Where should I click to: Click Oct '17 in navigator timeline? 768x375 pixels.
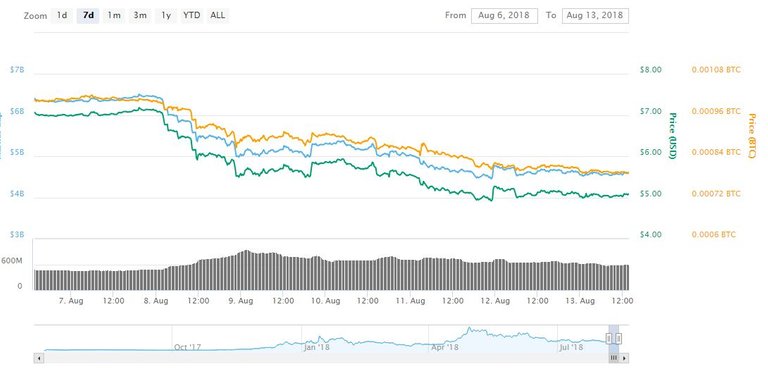pos(188,347)
